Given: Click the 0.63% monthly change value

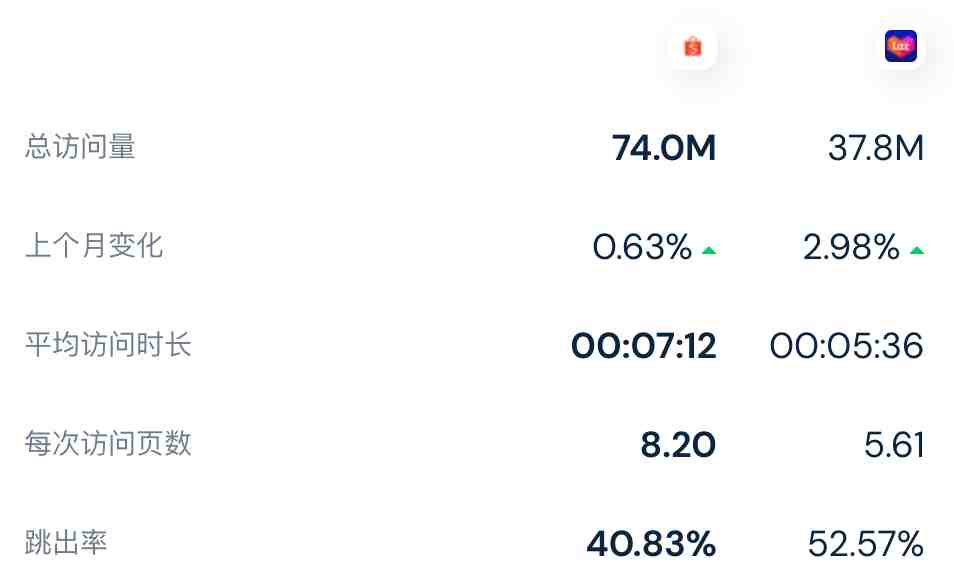Looking at the screenshot, I should click(x=642, y=247).
